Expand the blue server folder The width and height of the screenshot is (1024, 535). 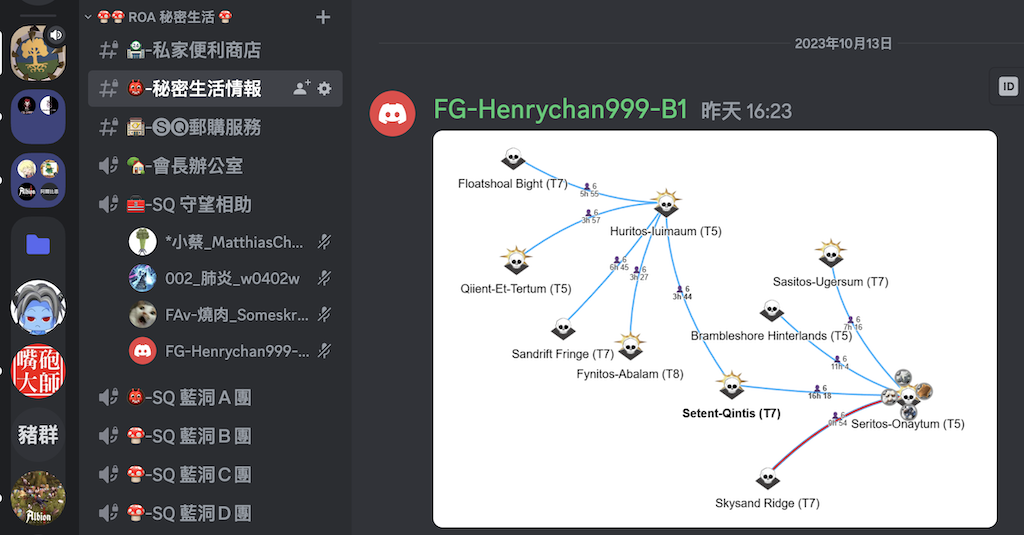pyautogui.click(x=38, y=244)
